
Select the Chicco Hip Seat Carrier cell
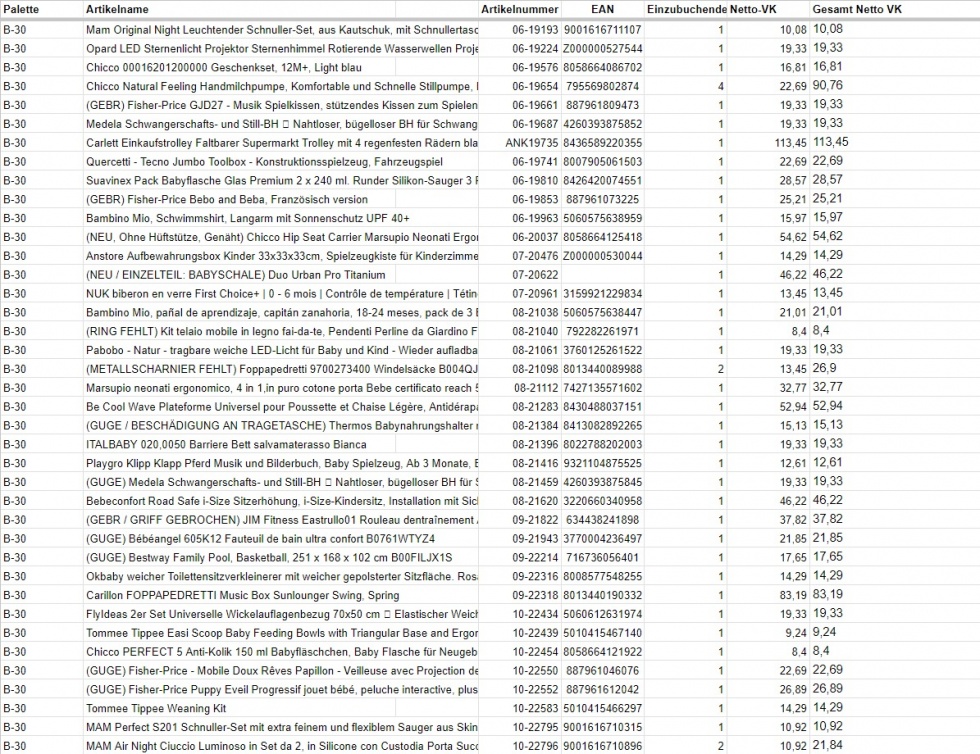coord(282,237)
